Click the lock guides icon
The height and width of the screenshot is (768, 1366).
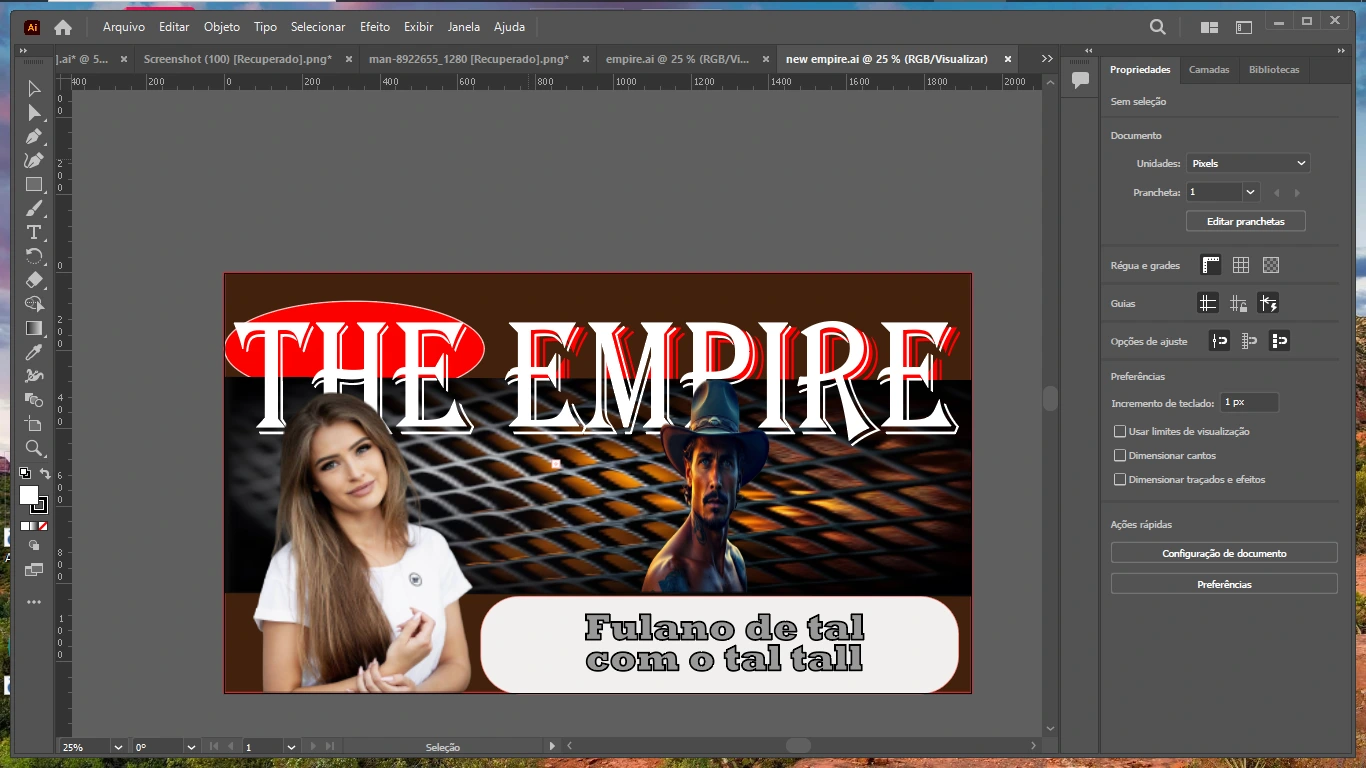pos(1238,303)
